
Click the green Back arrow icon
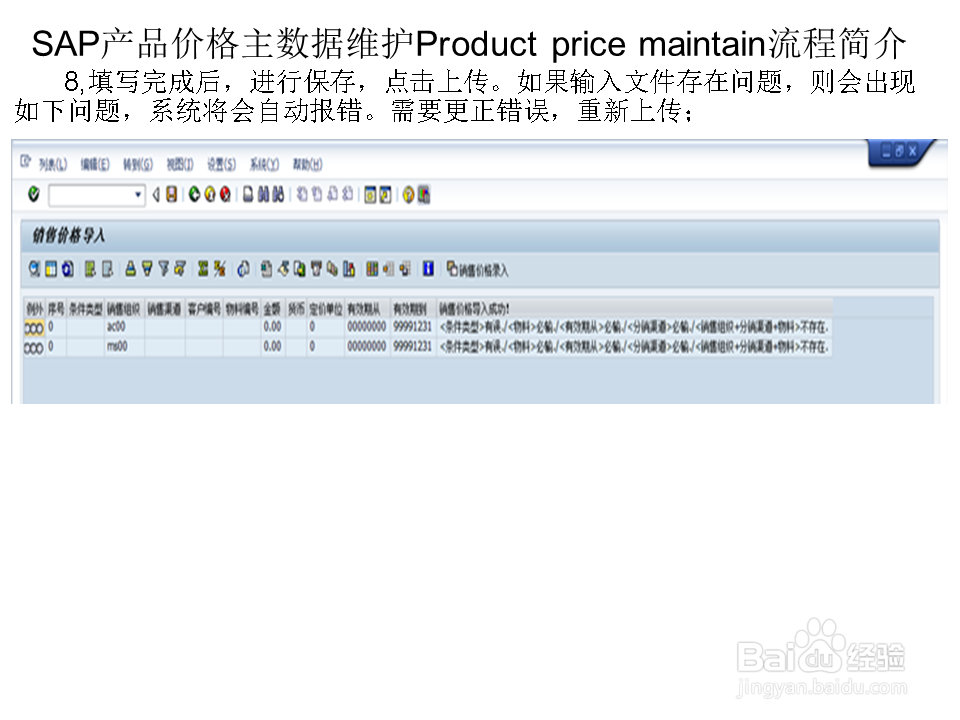pos(195,195)
